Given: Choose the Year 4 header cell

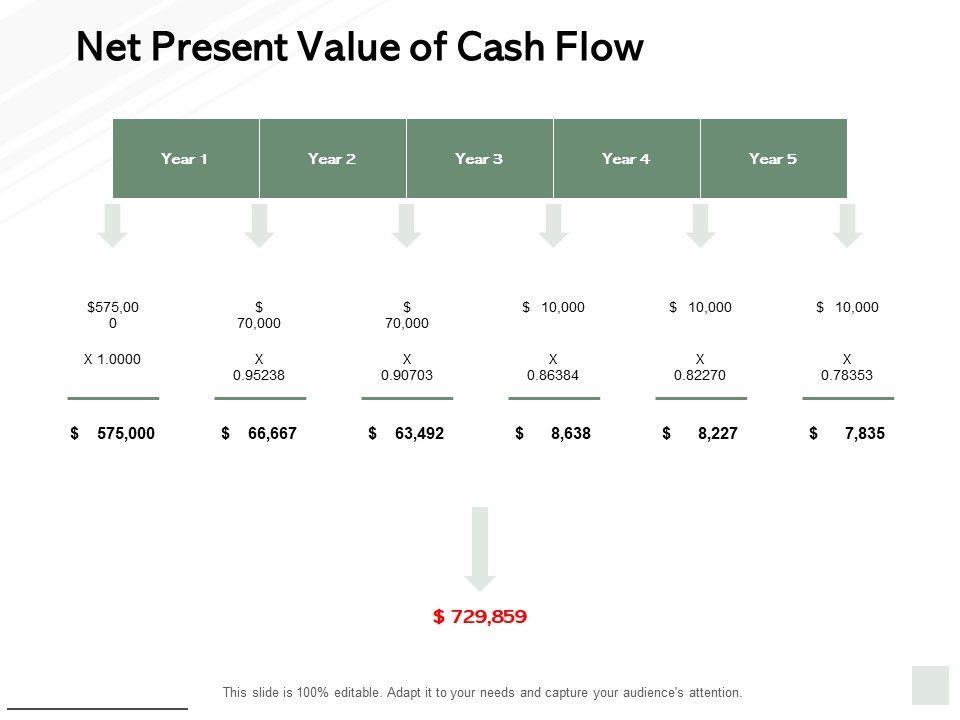Looking at the screenshot, I should pos(626,158).
